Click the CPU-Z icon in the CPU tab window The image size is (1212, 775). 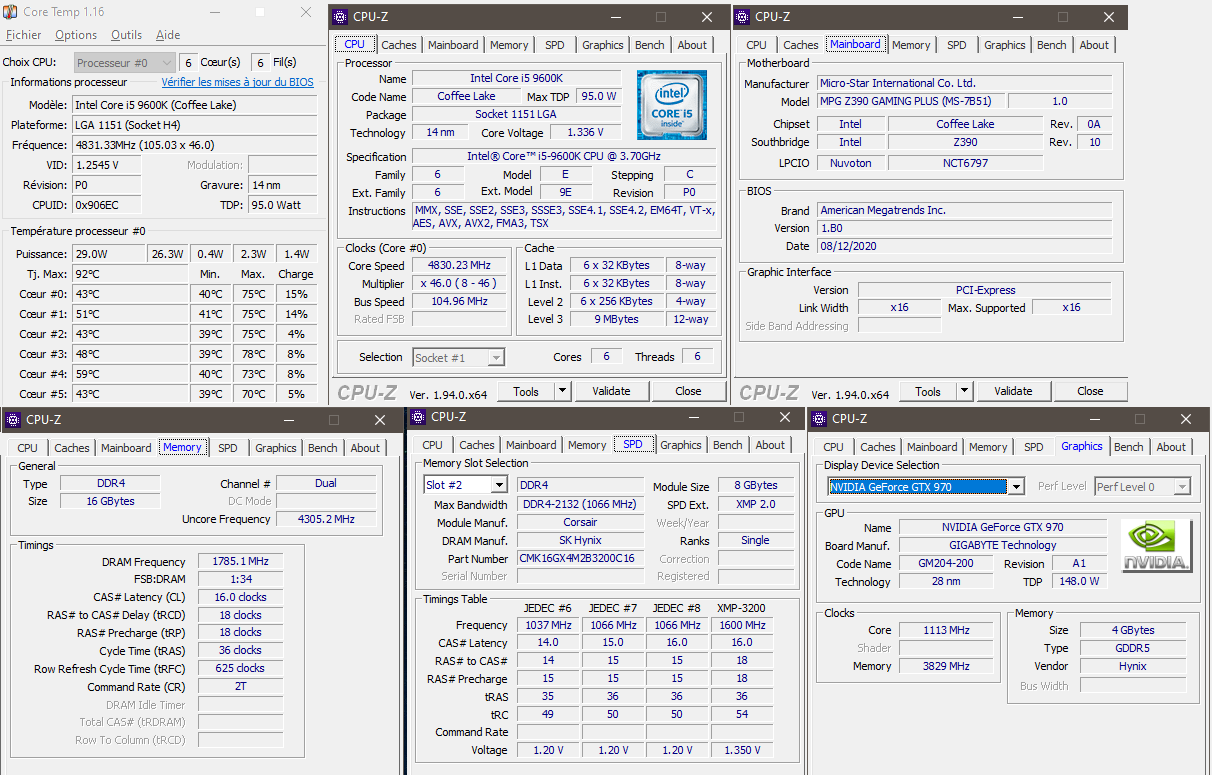(x=341, y=16)
